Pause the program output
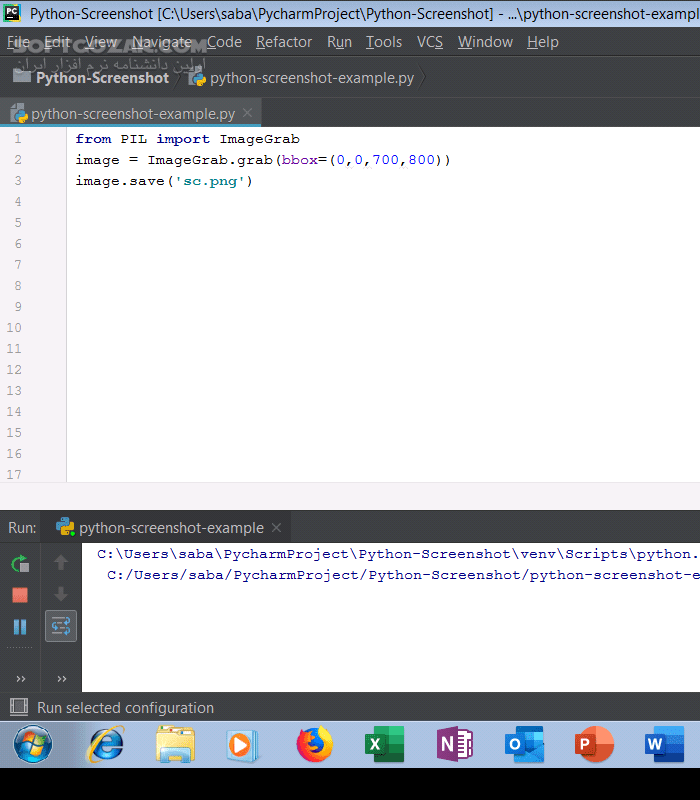Viewport: 700px width, 800px height. [x=20, y=627]
